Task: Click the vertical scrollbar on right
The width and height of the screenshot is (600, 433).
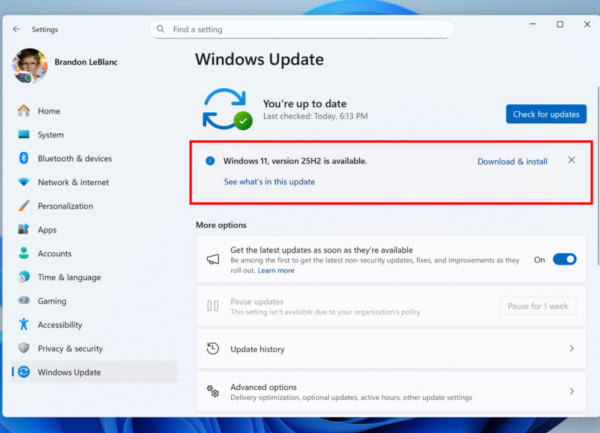Action: click(x=598, y=176)
